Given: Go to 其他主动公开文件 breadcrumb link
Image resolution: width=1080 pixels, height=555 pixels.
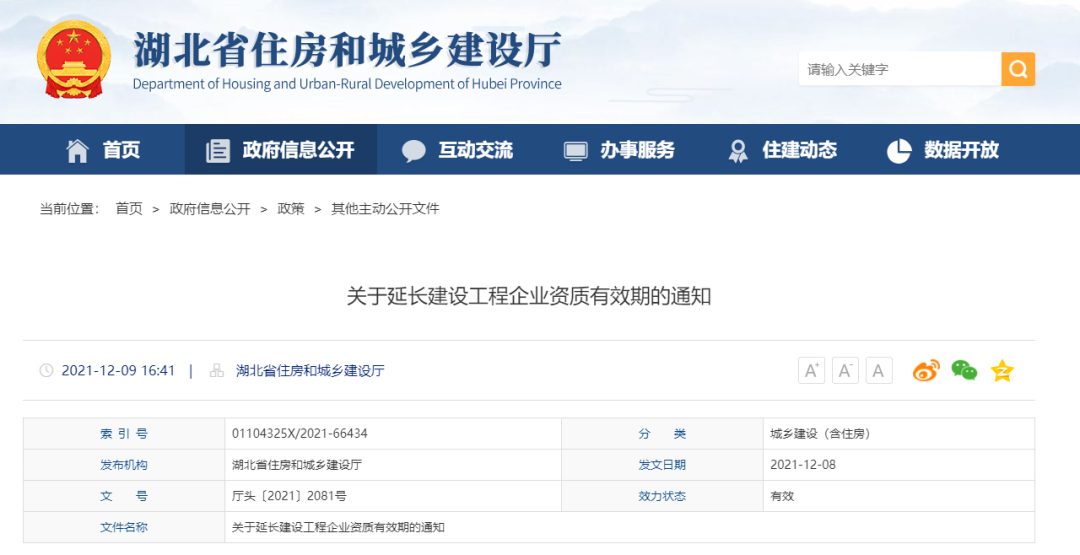Looking at the screenshot, I should coord(385,209).
